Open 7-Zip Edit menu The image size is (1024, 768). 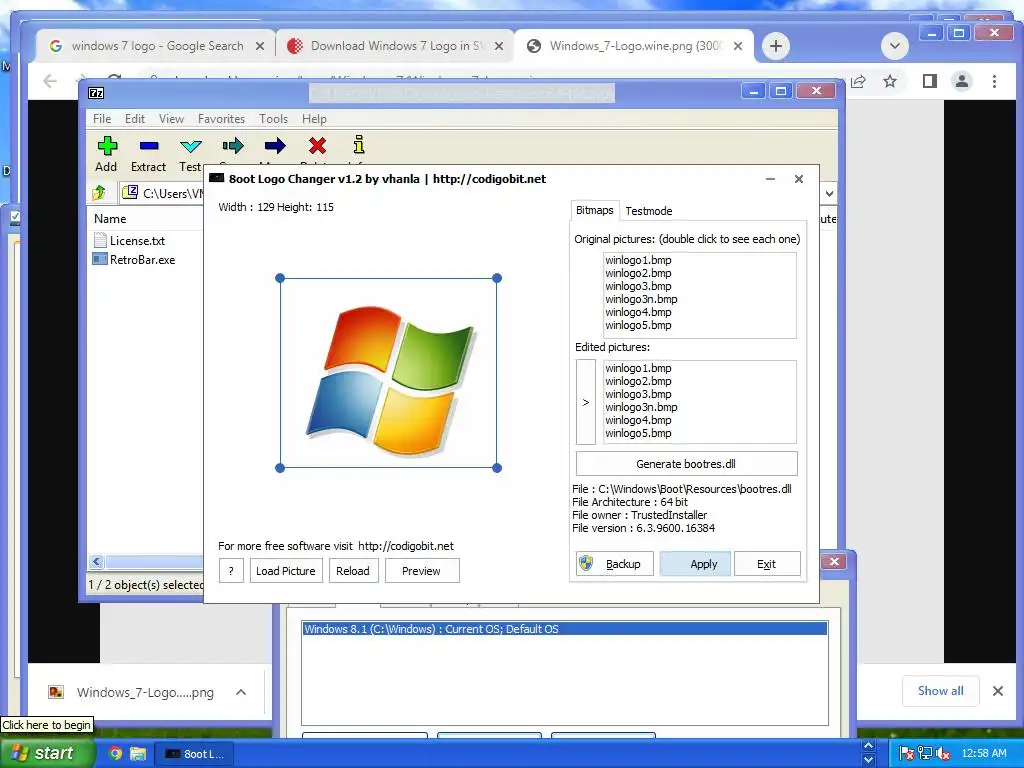tap(135, 119)
